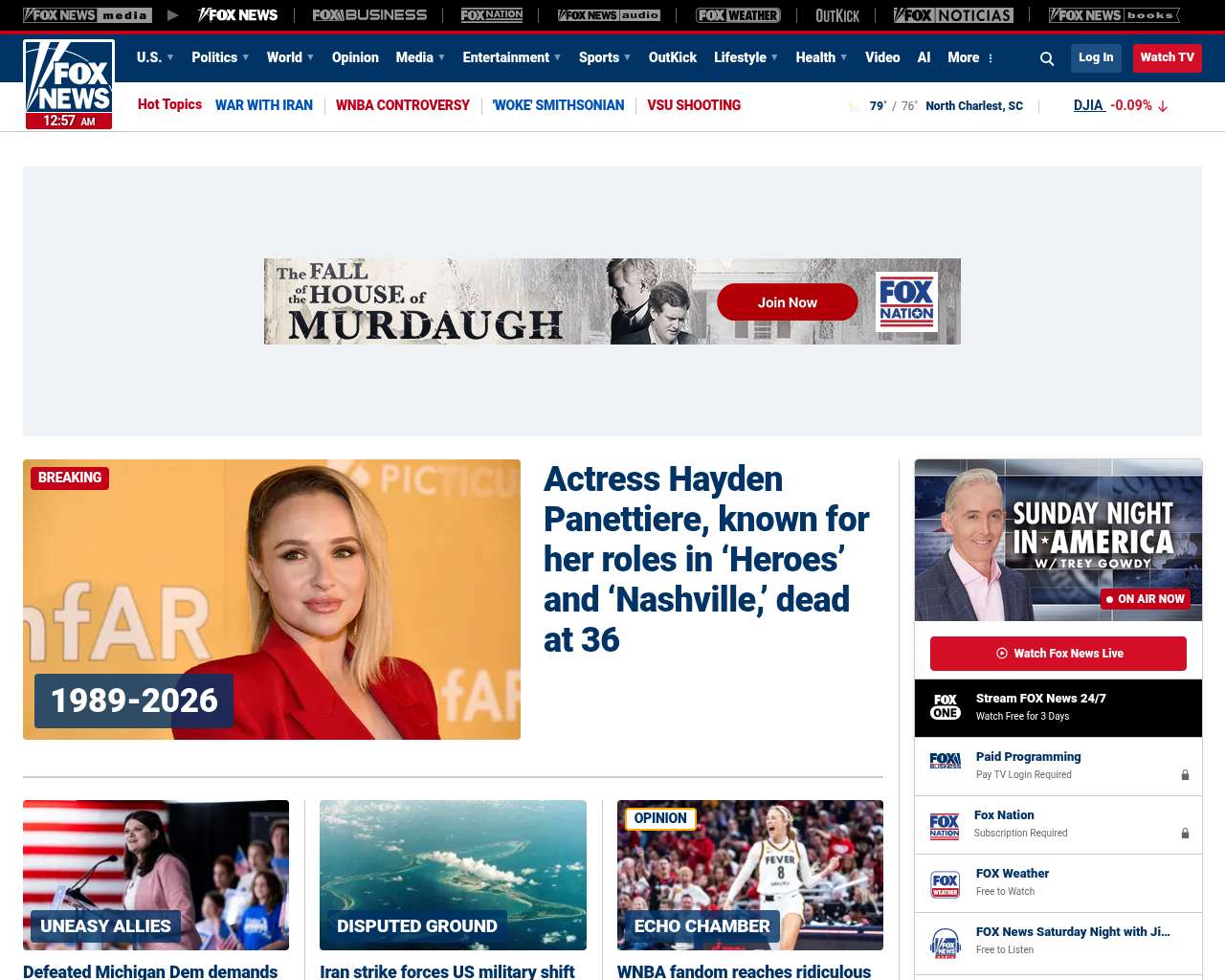Viewport: 1225px width, 980px height.
Task: Click the Fox Business icon beside Paid Programming
Action: tap(946, 761)
